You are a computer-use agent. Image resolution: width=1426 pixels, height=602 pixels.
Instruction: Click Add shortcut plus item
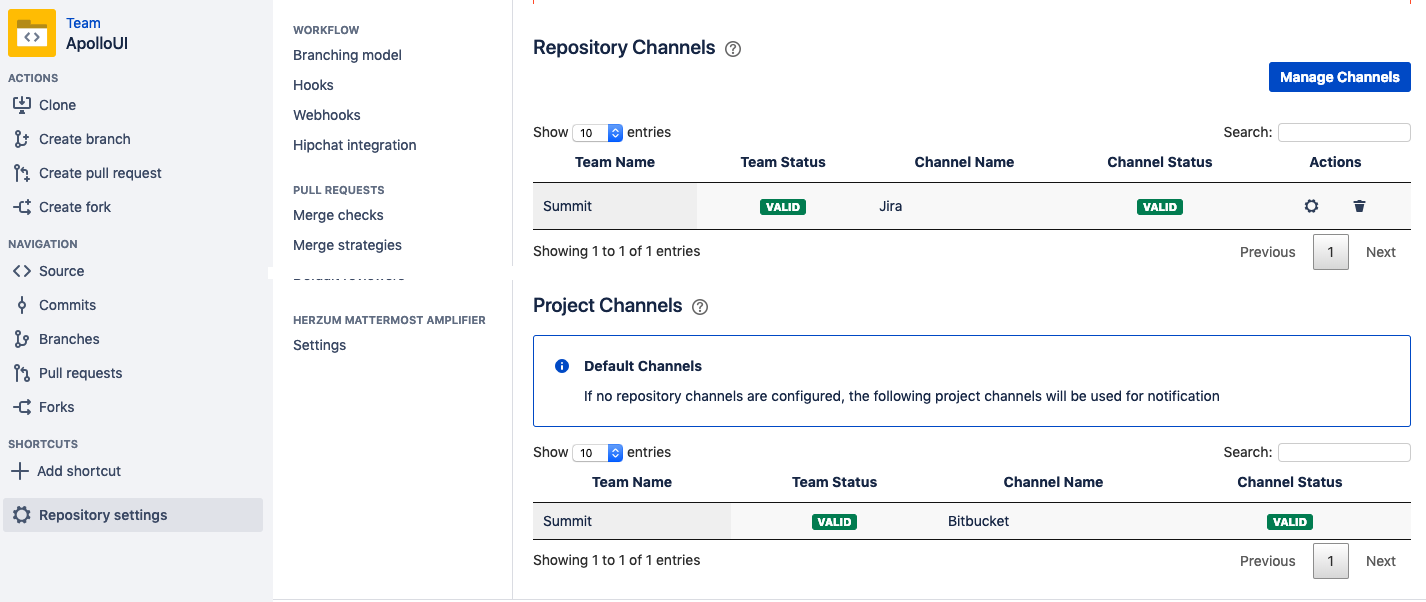(78, 471)
